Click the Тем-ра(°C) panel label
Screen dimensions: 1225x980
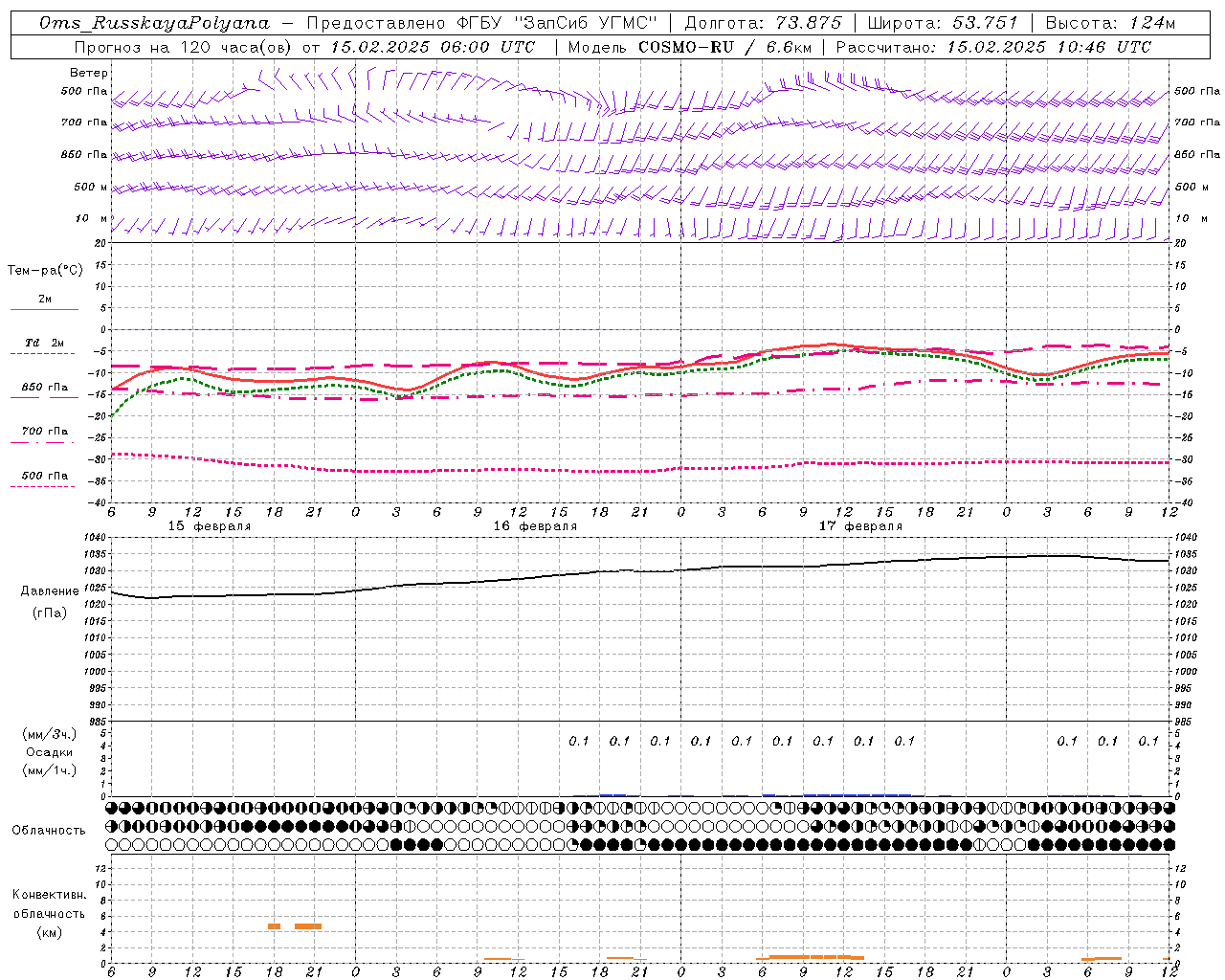45,271
